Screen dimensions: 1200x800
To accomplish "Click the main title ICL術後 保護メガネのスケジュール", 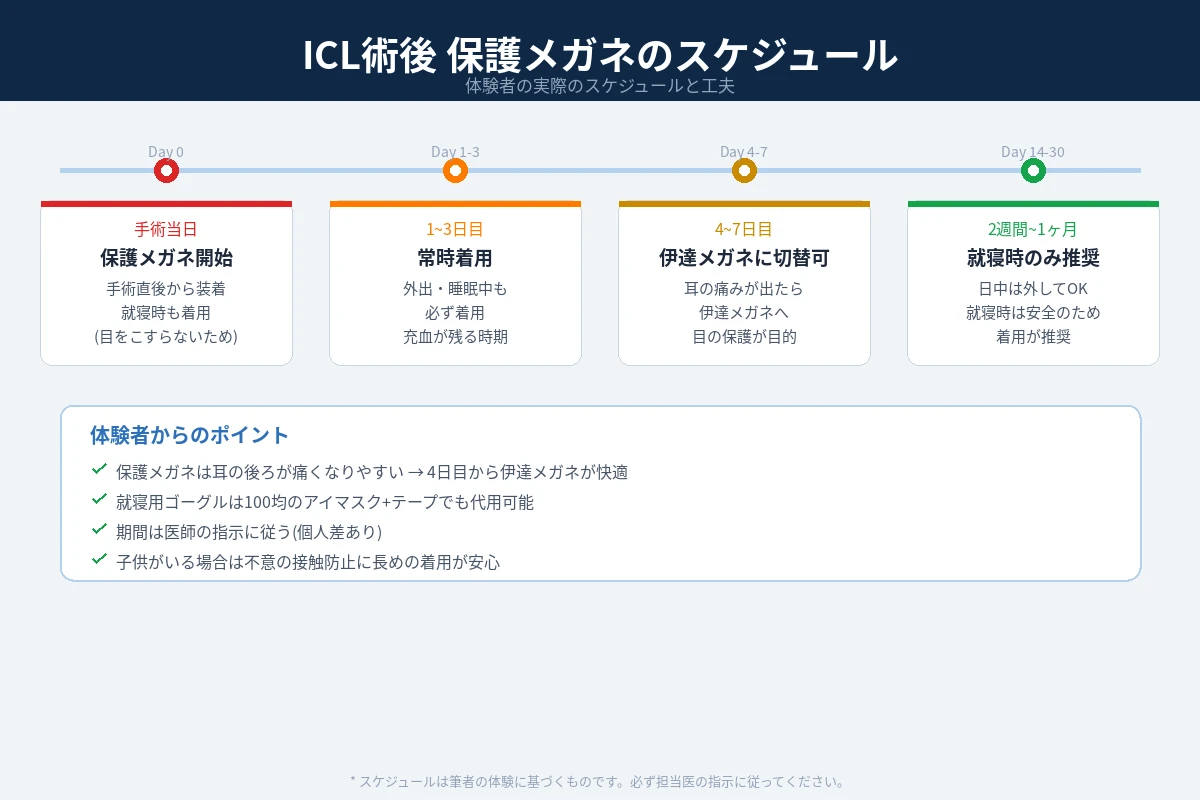I will tap(600, 57).
